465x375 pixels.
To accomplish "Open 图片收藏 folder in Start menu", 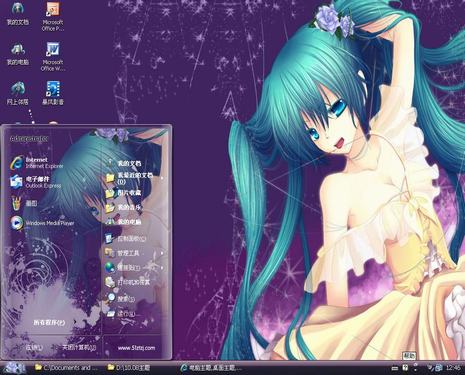I will (x=124, y=193).
